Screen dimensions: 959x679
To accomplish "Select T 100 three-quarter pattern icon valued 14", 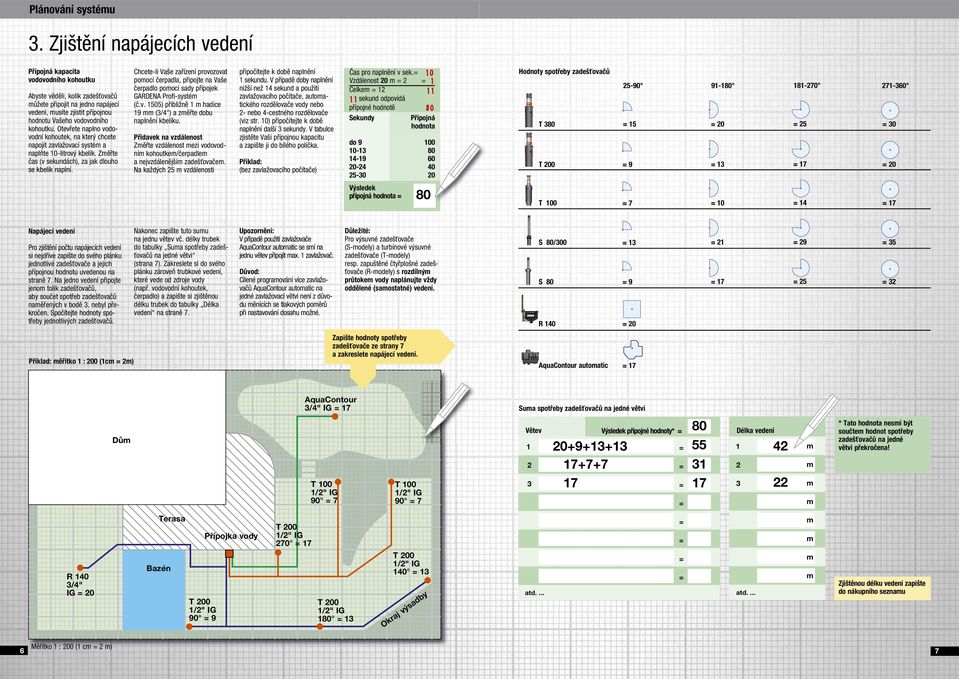I will coord(801,188).
